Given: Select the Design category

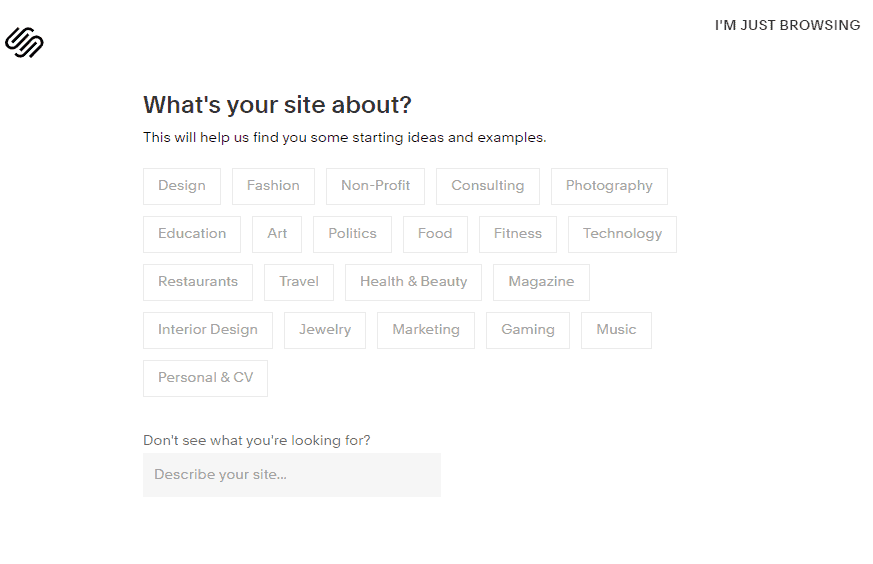Looking at the screenshot, I should (182, 186).
